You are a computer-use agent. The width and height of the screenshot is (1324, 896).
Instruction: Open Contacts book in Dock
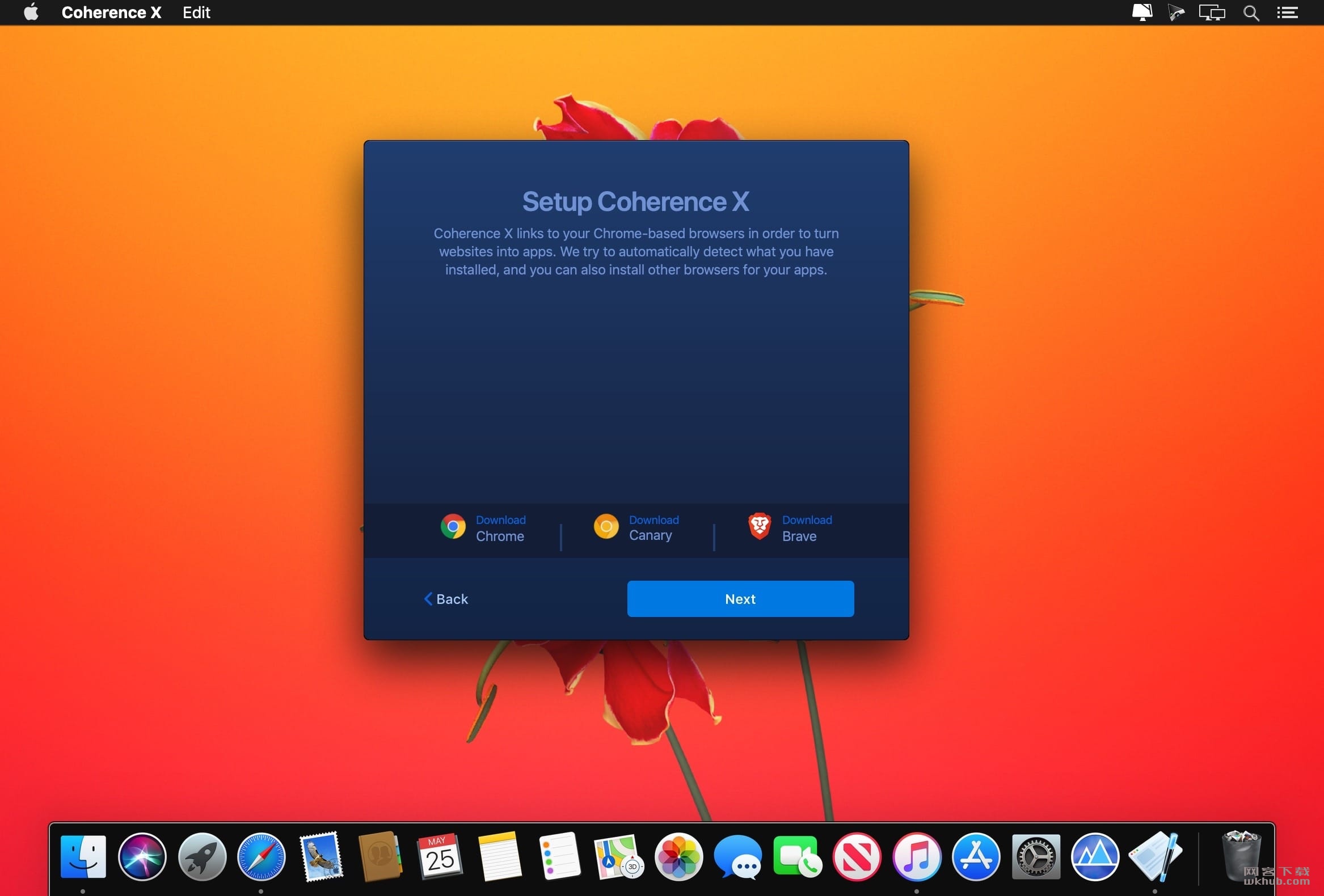(381, 856)
